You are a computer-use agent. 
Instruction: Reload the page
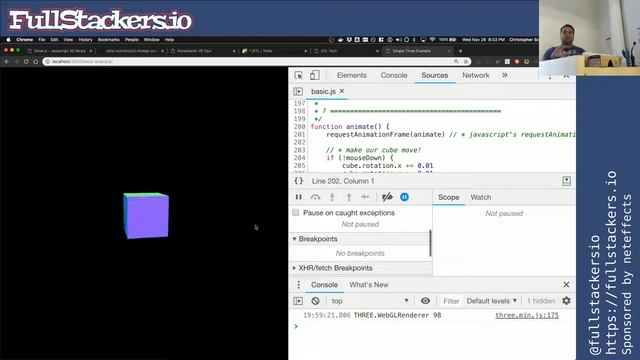click(26, 62)
